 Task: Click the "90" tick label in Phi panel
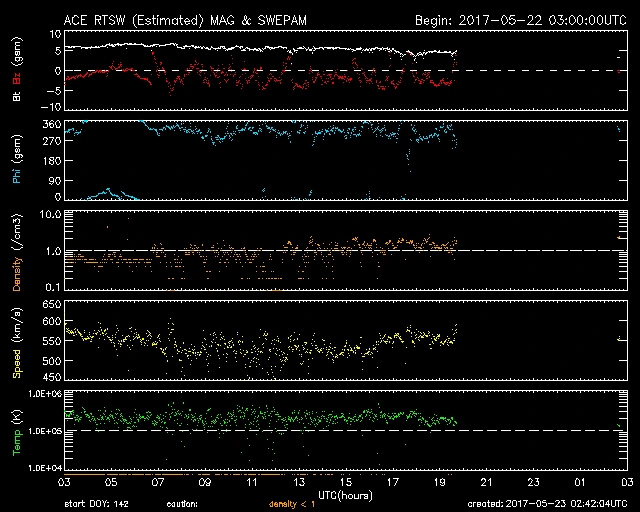[x=55, y=180]
